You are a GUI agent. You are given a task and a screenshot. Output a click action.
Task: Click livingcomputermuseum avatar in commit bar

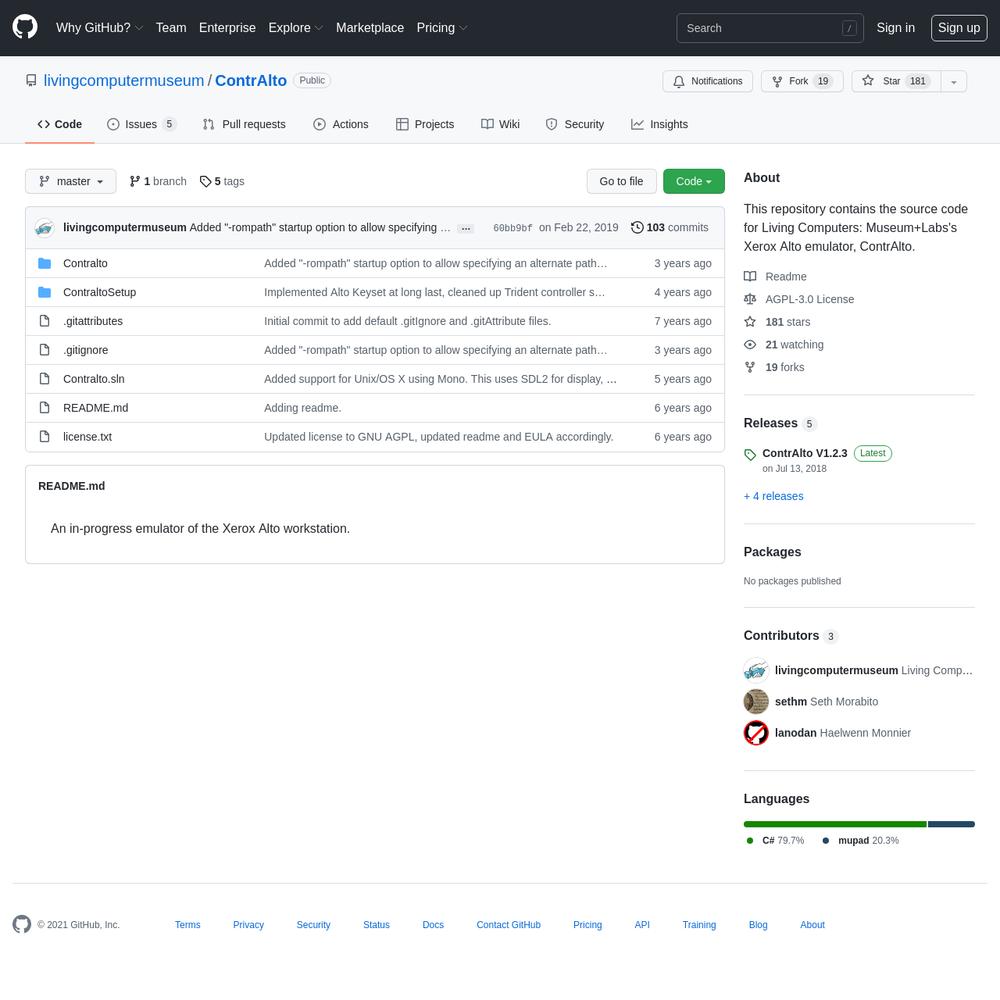(x=44, y=228)
